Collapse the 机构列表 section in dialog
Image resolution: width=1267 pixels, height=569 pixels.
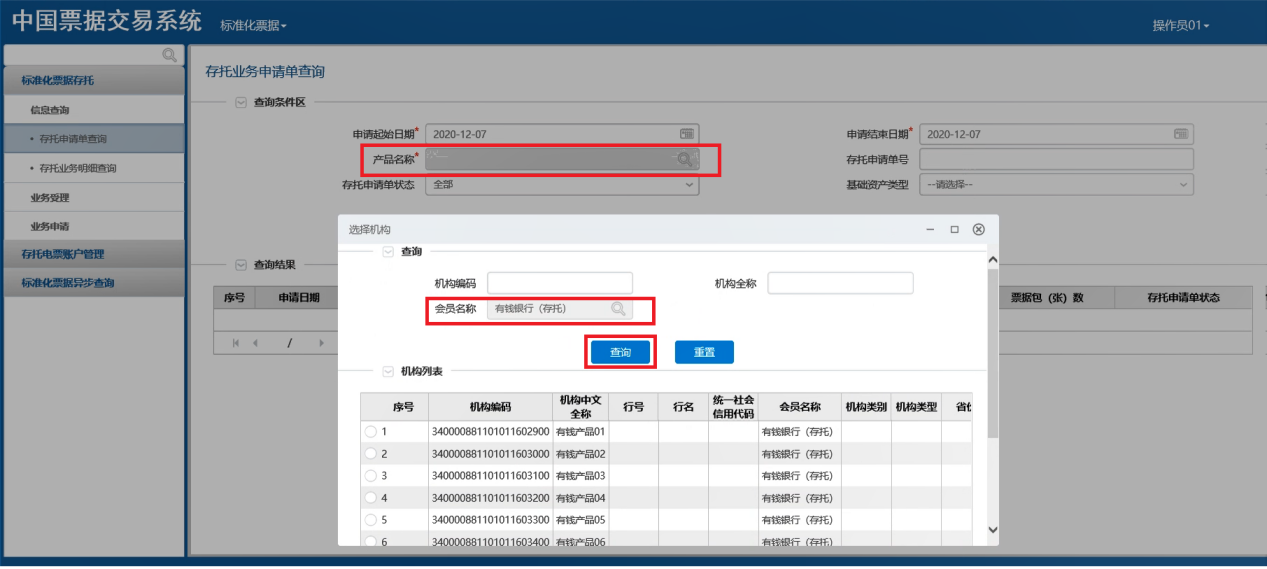[388, 371]
